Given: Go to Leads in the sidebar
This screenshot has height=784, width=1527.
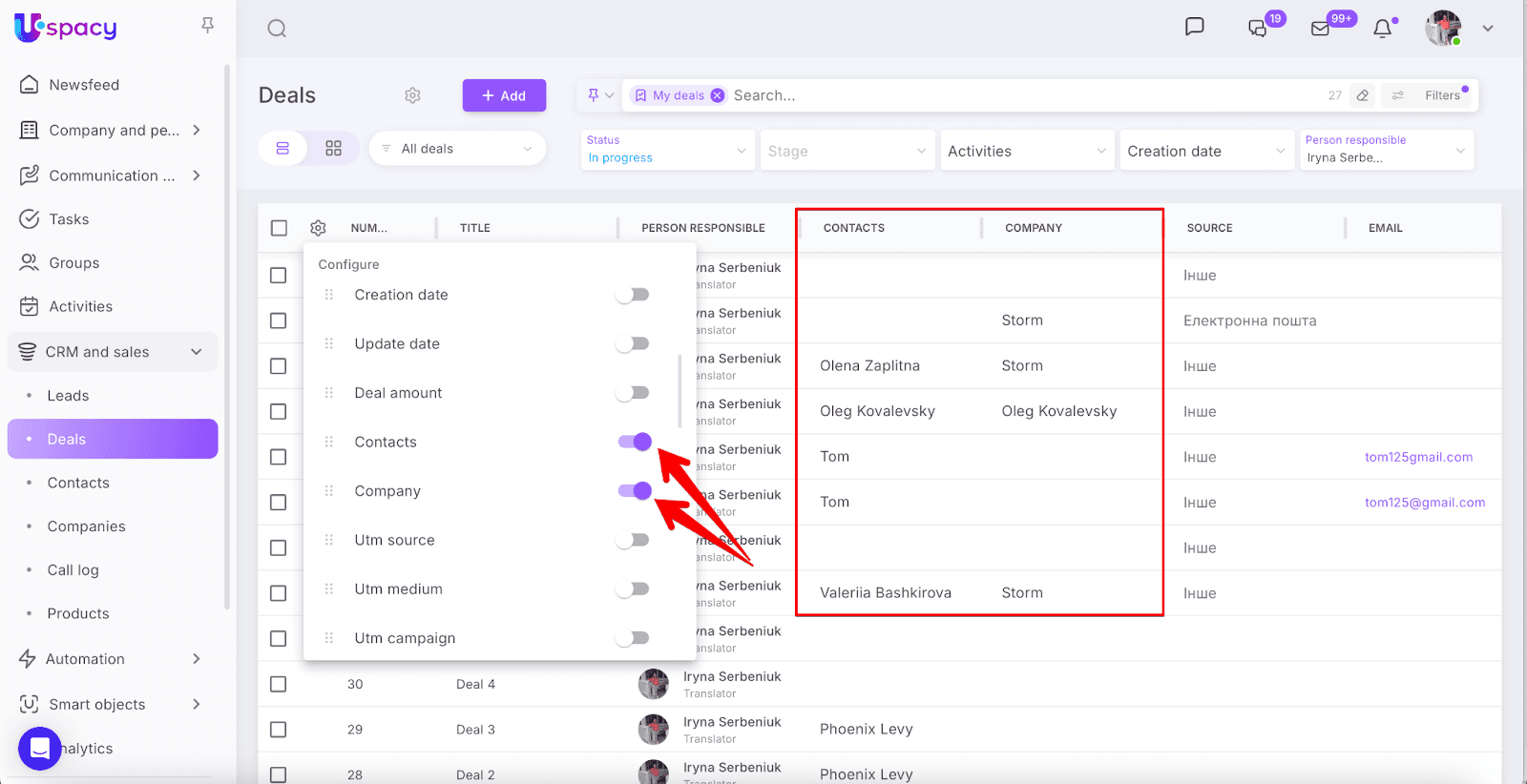Looking at the screenshot, I should (x=68, y=396).
